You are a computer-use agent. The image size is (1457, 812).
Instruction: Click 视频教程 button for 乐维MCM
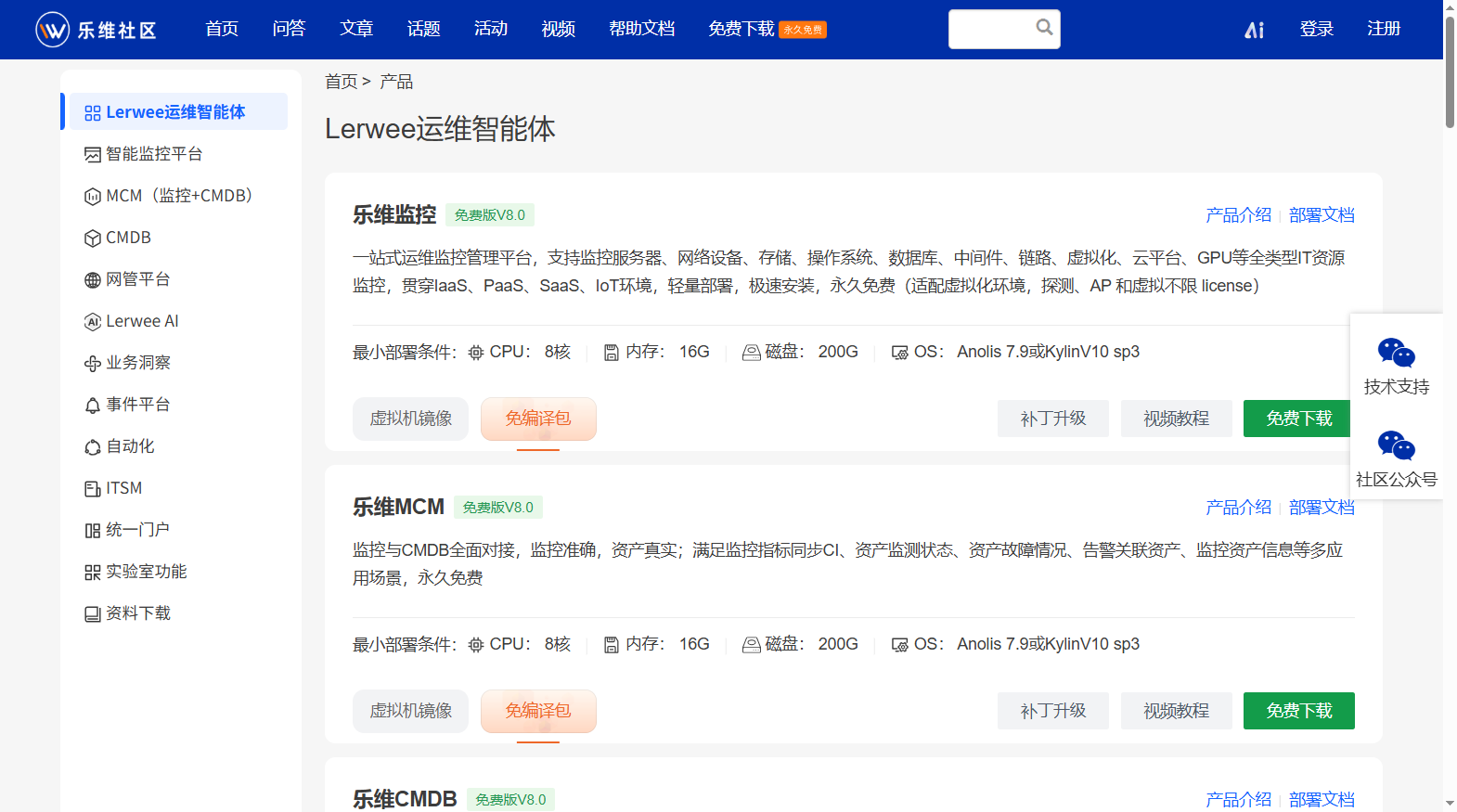click(x=1177, y=711)
